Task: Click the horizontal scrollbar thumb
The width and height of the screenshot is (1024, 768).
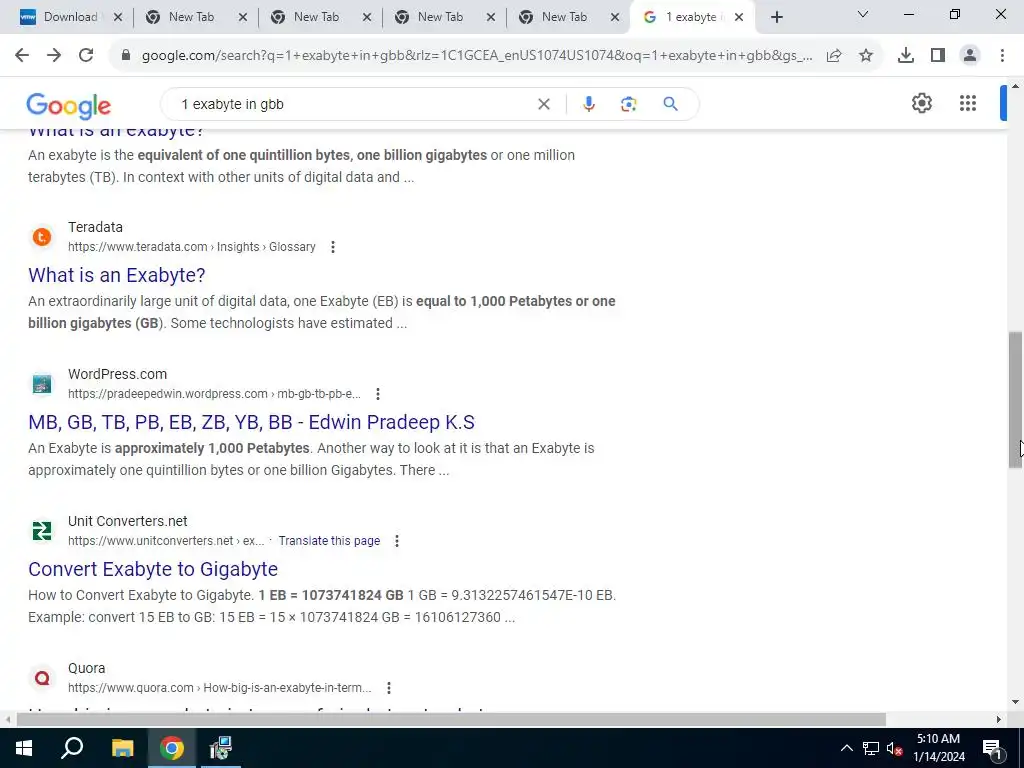Action: pyautogui.click(x=451, y=719)
